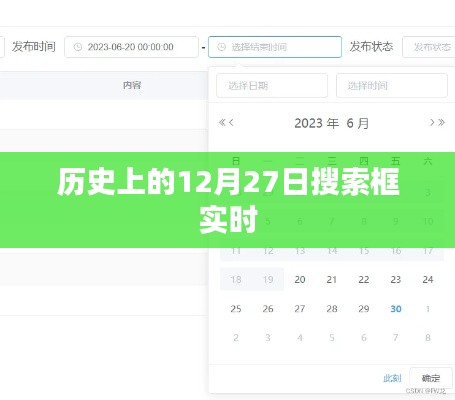Pick date 22 in the calendar
This screenshot has width=455, height=400.
point(364,279)
